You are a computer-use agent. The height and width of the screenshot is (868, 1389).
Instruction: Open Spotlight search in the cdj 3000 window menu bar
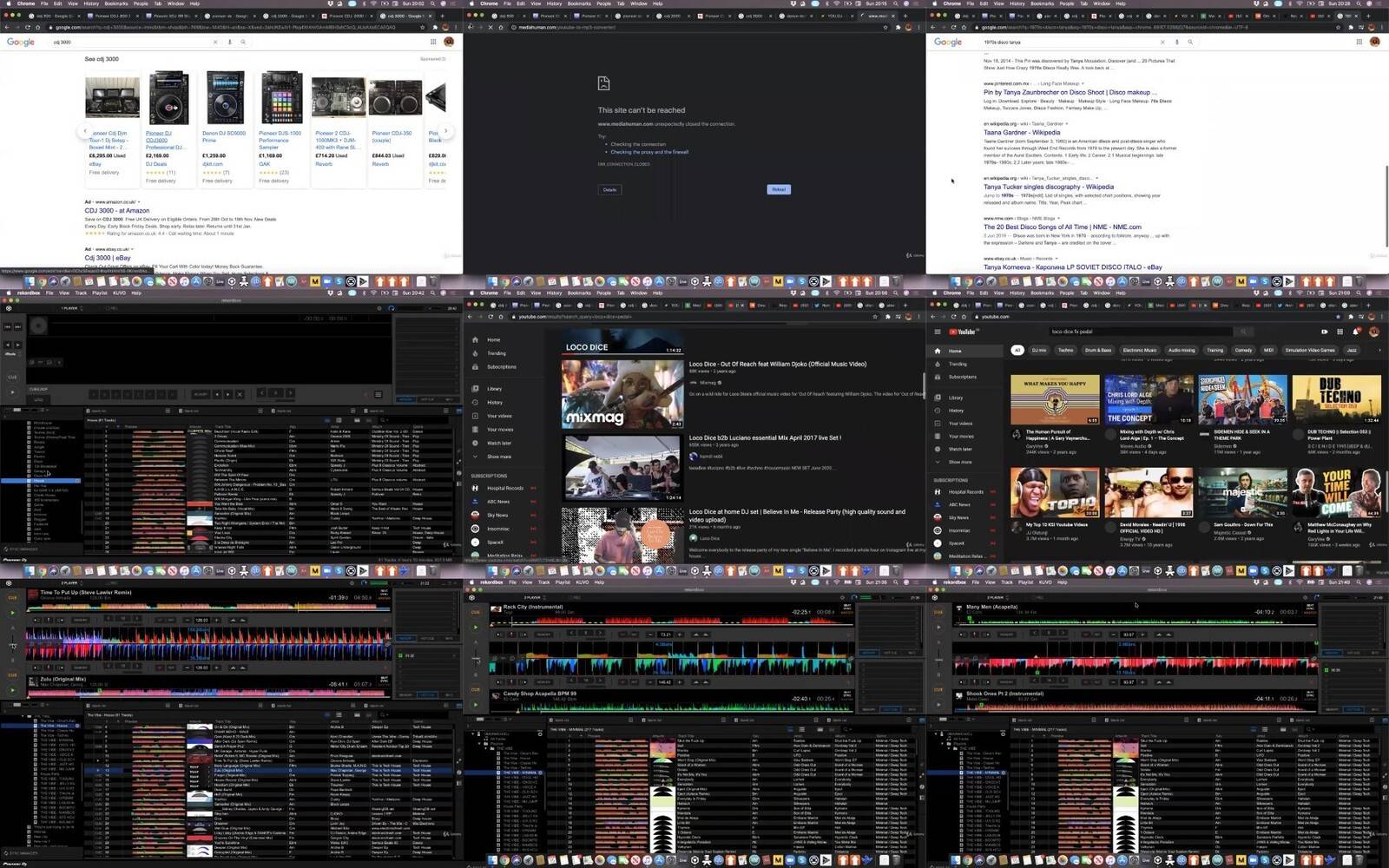pos(430,3)
